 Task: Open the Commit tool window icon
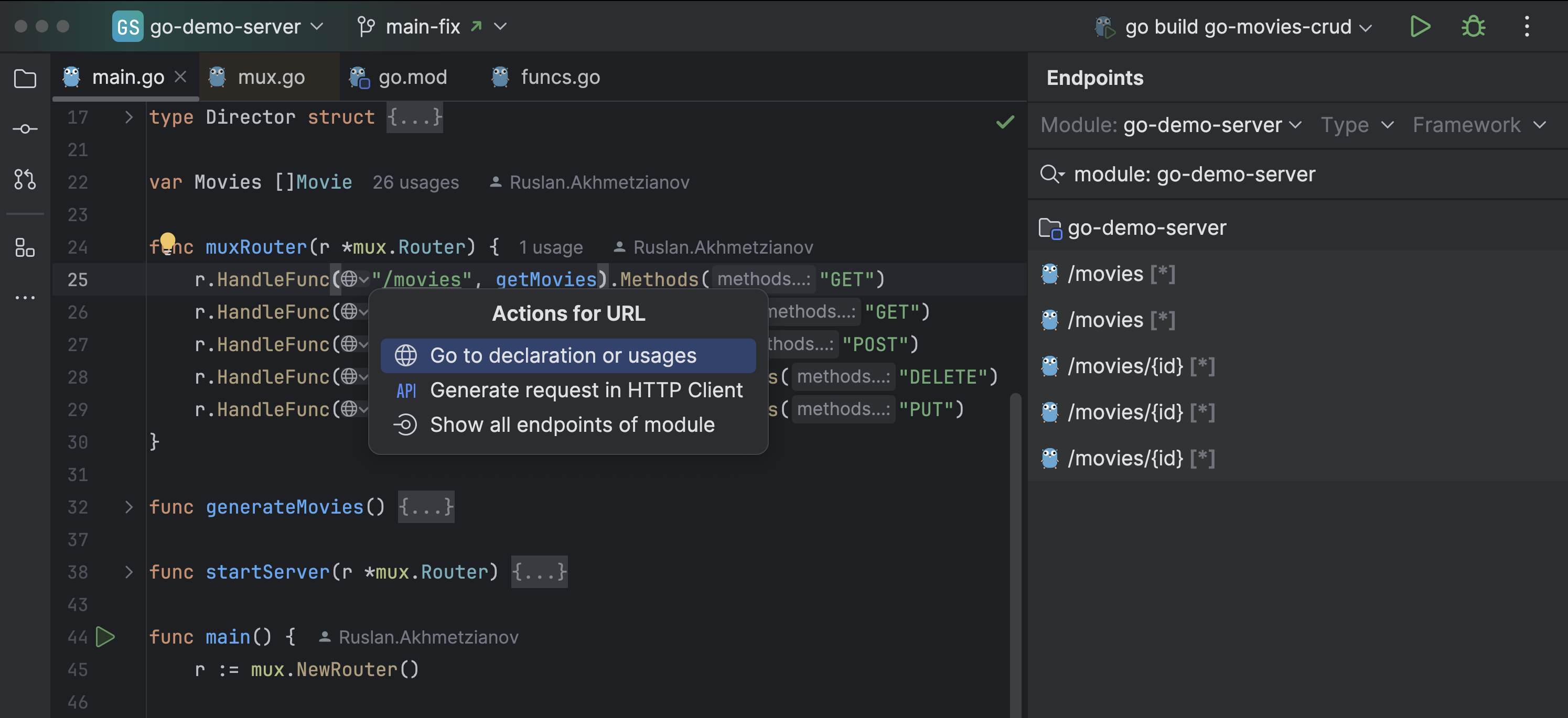[25, 129]
